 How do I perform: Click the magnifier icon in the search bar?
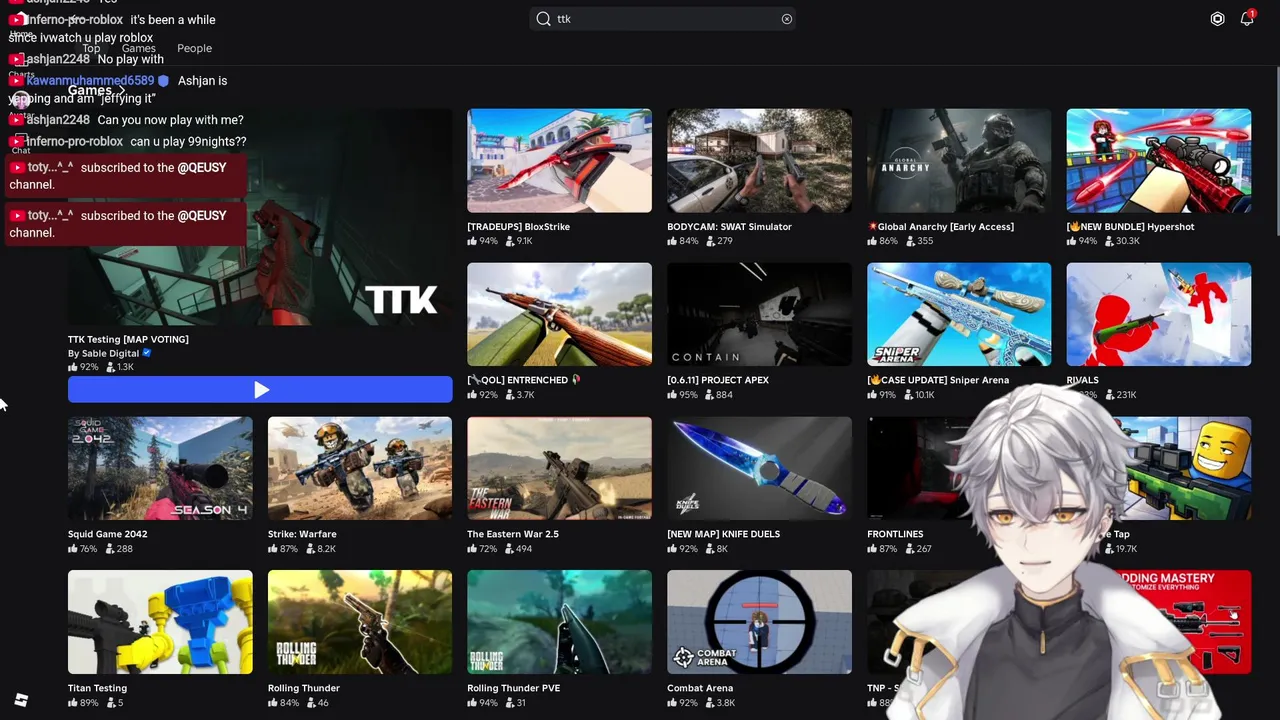(x=543, y=19)
